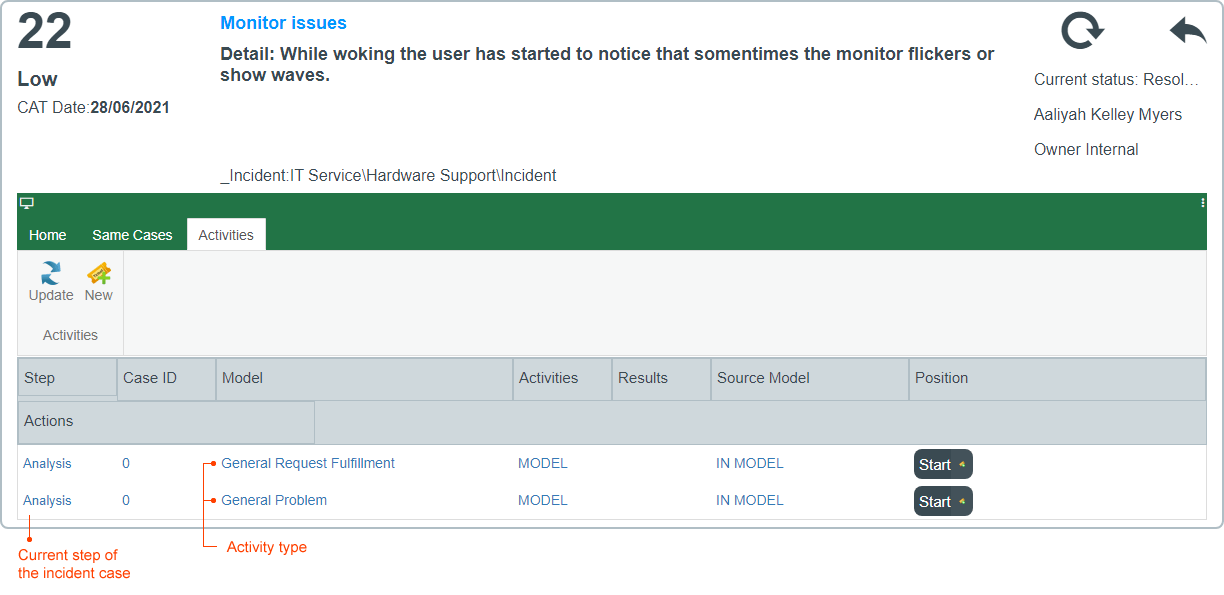The height and width of the screenshot is (595, 1224).
Task: Click the monitor icon in green bar
Action: [x=27, y=203]
